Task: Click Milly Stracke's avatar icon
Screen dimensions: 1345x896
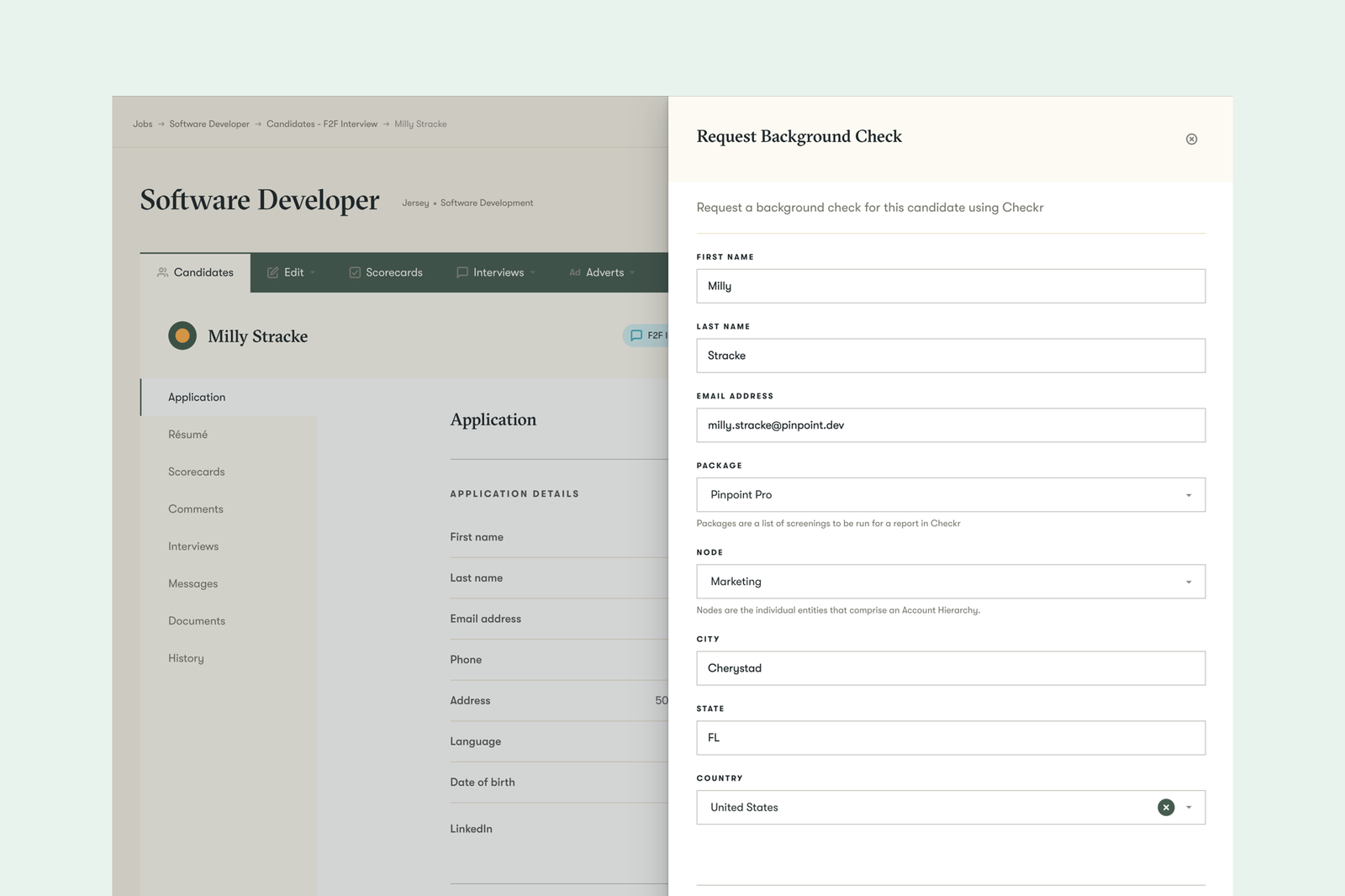Action: (182, 336)
